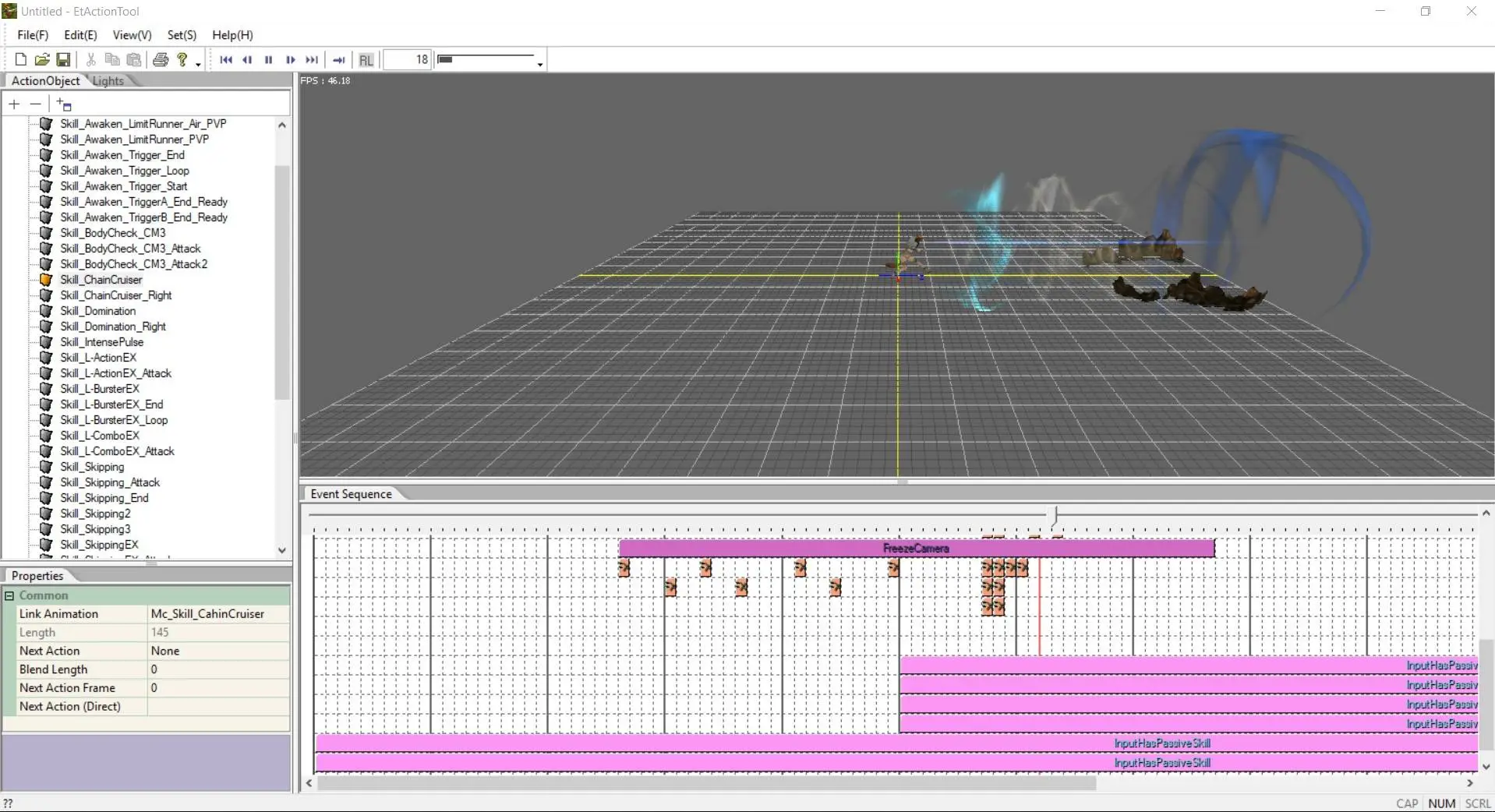Open the View(V) menu
Viewport: 1495px width, 812px height.
click(x=132, y=35)
